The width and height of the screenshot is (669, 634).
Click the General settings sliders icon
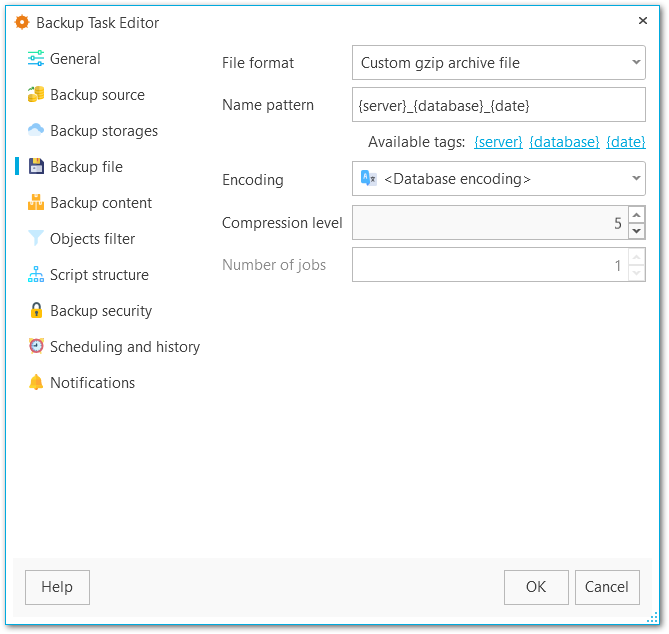pyautogui.click(x=36, y=59)
